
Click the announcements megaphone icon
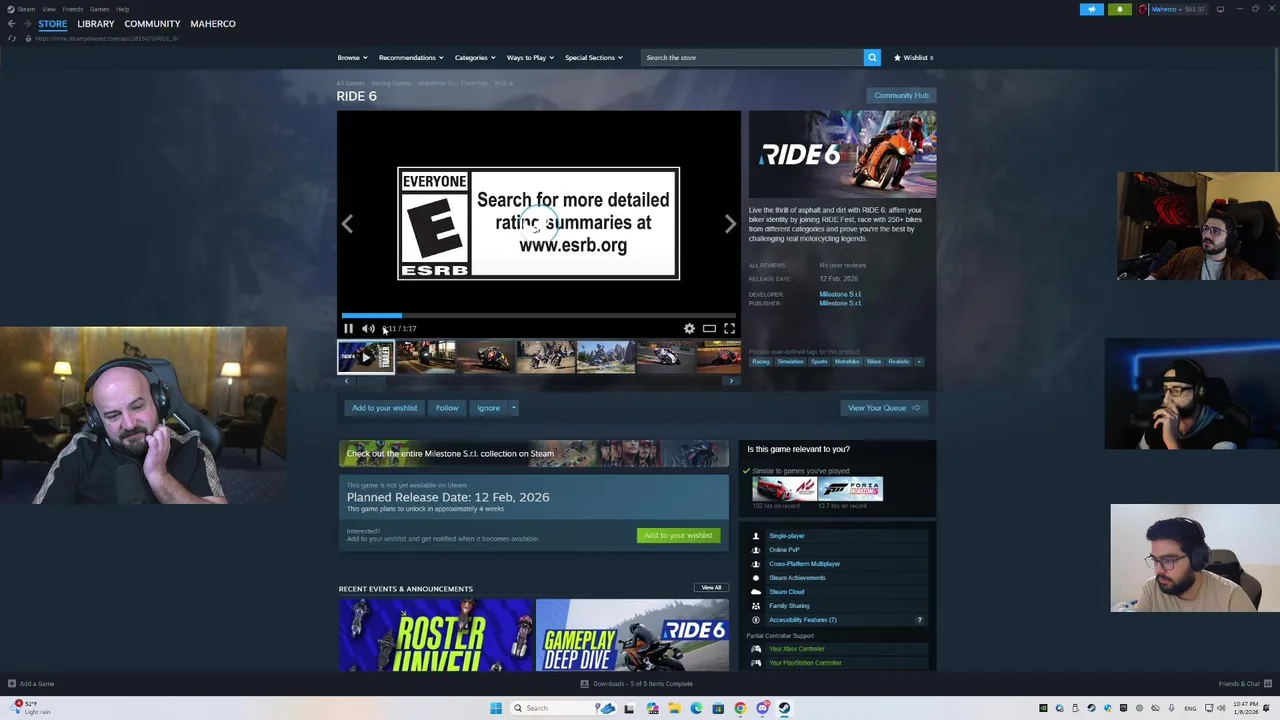click(x=1092, y=9)
